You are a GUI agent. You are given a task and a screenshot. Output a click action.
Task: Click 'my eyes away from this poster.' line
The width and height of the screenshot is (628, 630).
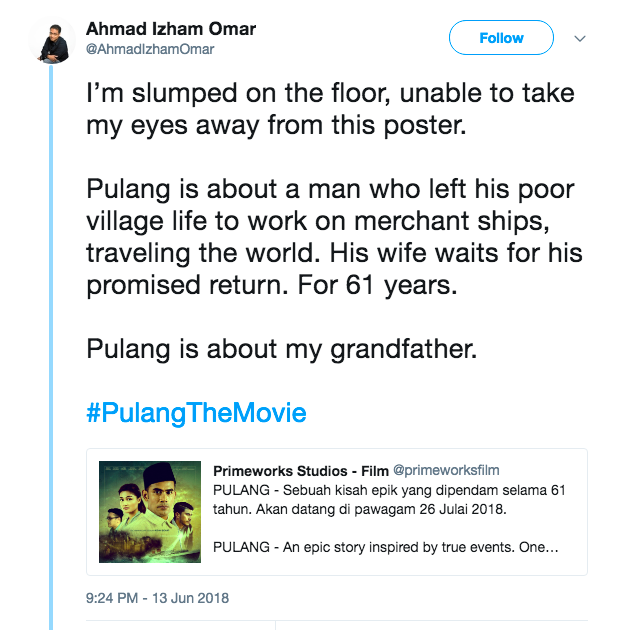coord(276,125)
